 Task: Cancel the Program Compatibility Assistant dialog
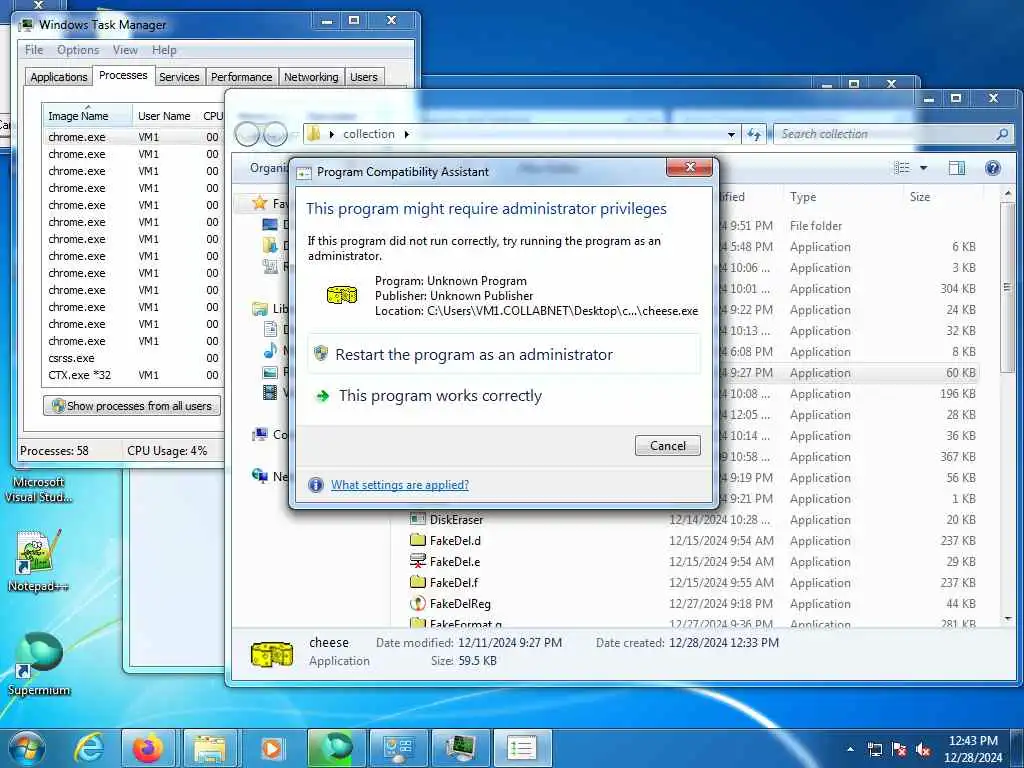click(667, 445)
